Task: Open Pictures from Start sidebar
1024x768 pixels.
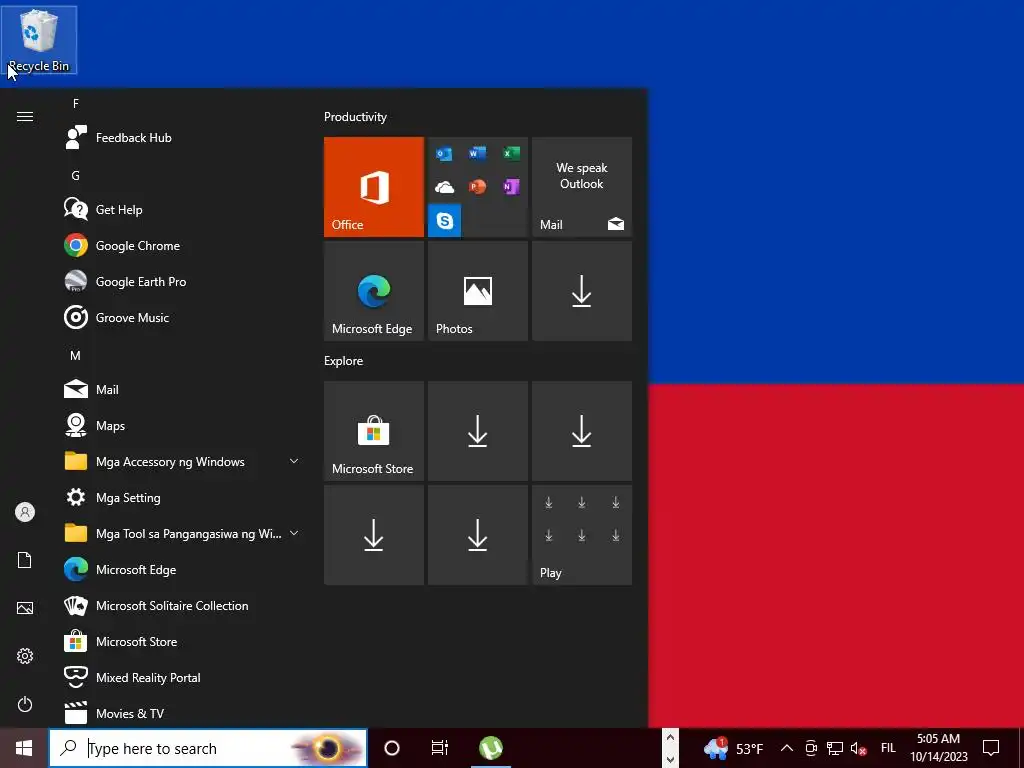Action: (x=25, y=608)
